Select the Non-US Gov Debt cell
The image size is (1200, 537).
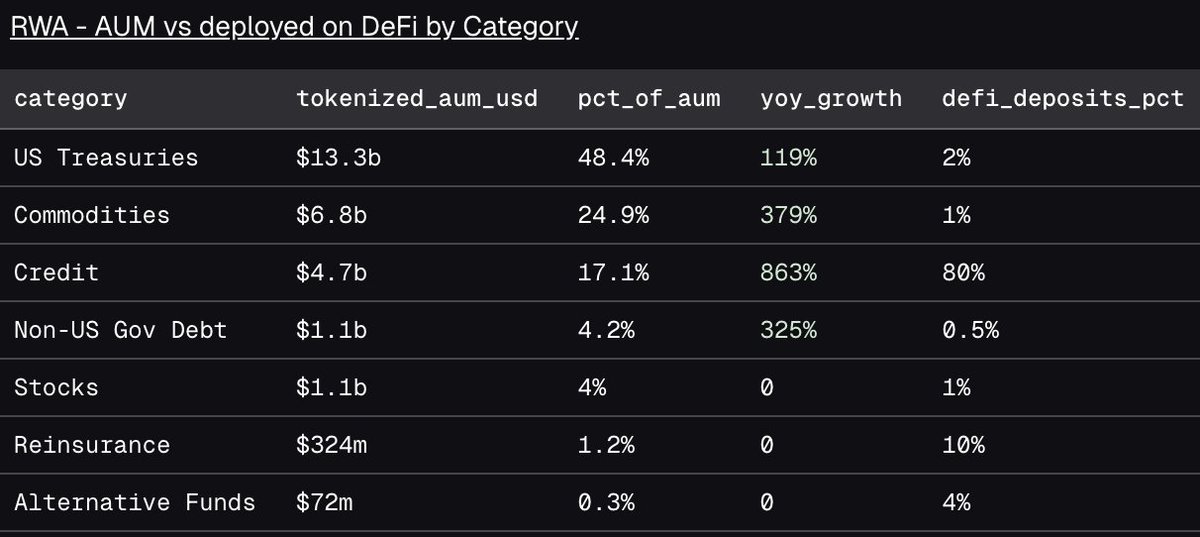point(120,329)
